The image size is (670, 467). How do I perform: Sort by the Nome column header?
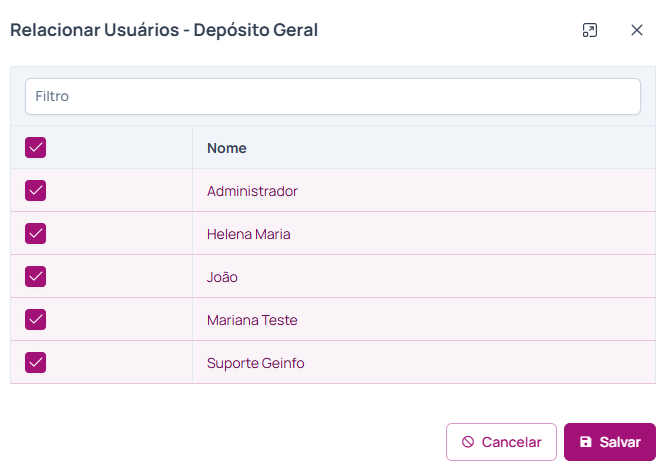[227, 148]
